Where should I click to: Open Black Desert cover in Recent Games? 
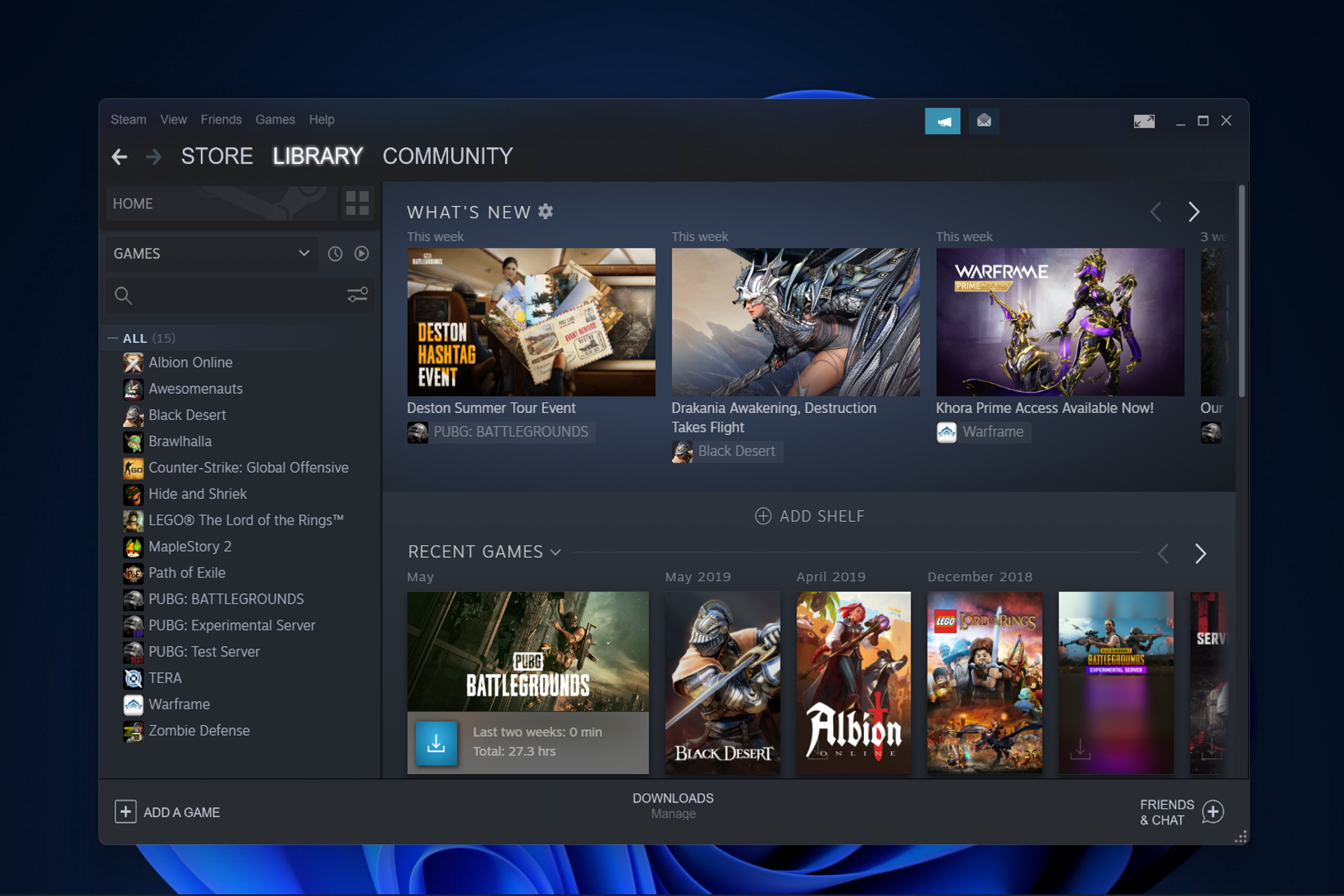tap(722, 682)
